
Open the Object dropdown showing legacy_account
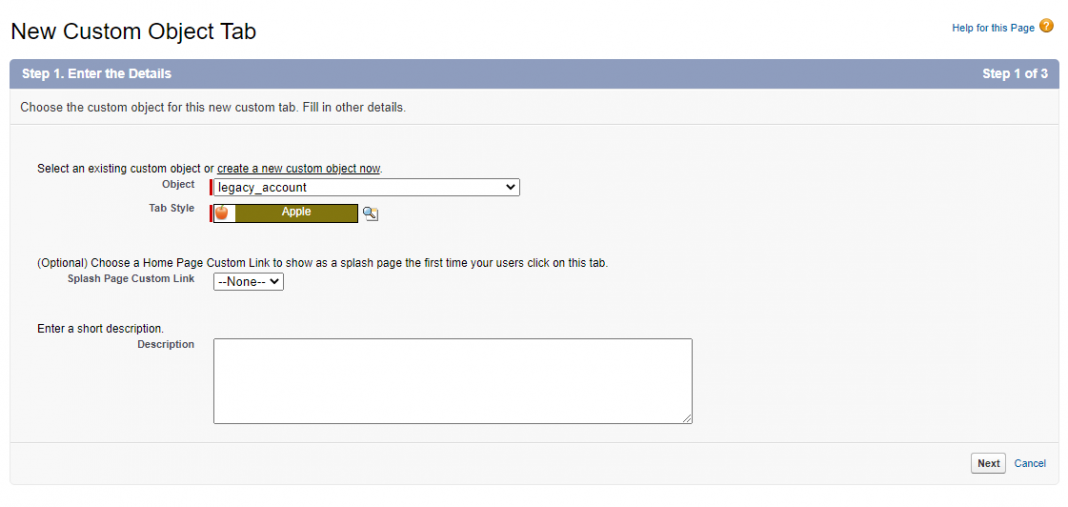tap(366, 187)
